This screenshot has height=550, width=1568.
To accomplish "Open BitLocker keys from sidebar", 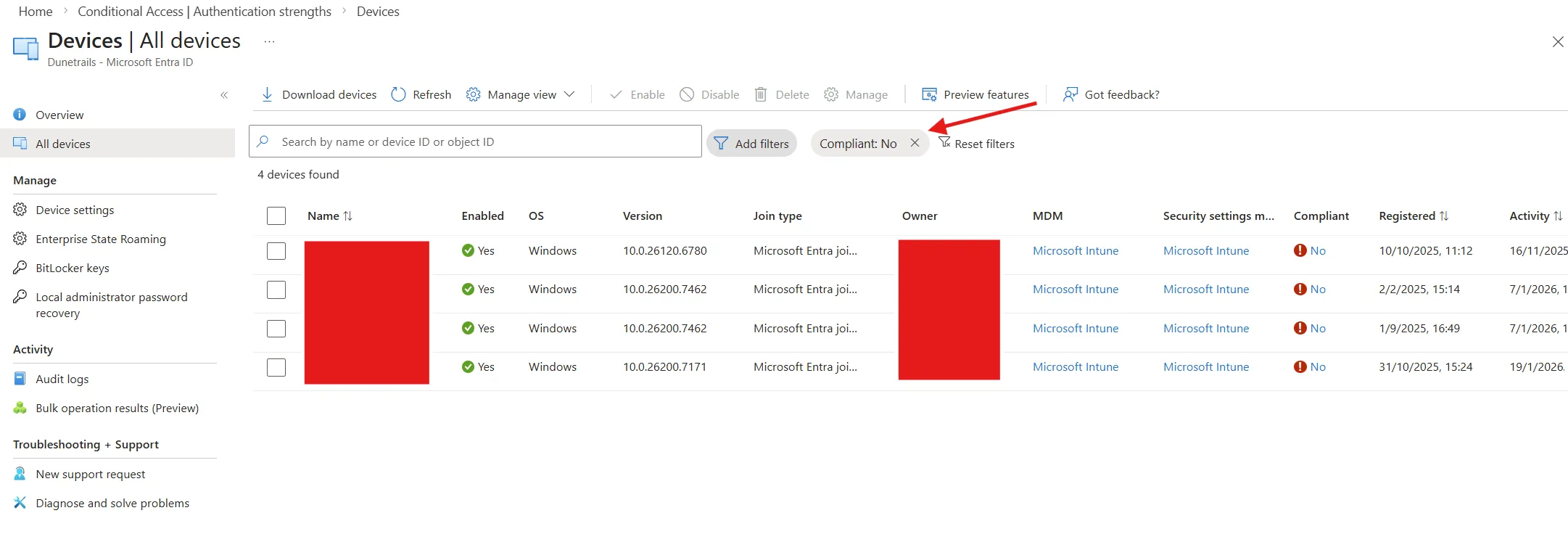I will 72,268.
